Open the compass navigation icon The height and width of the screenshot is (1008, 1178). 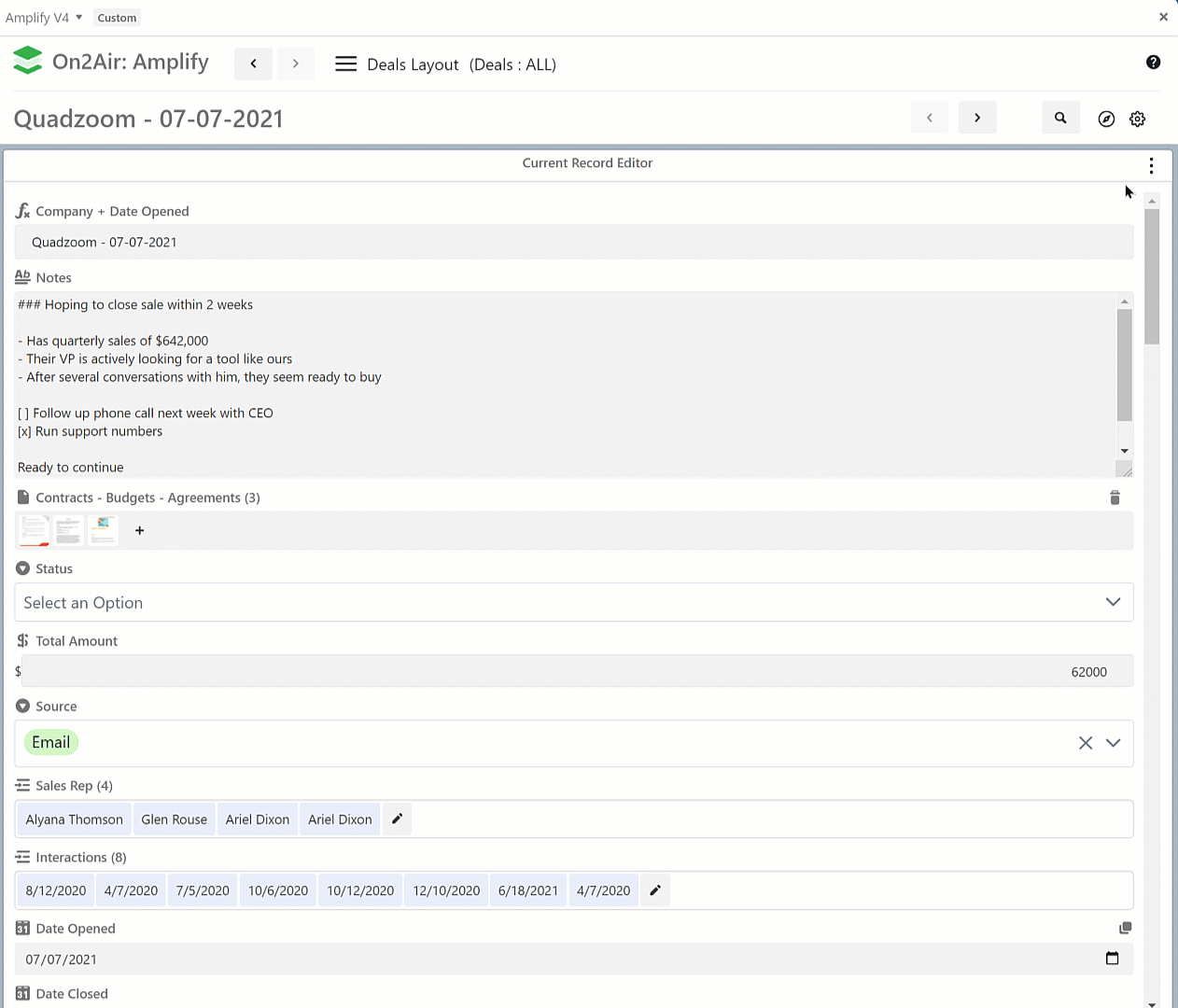point(1106,119)
